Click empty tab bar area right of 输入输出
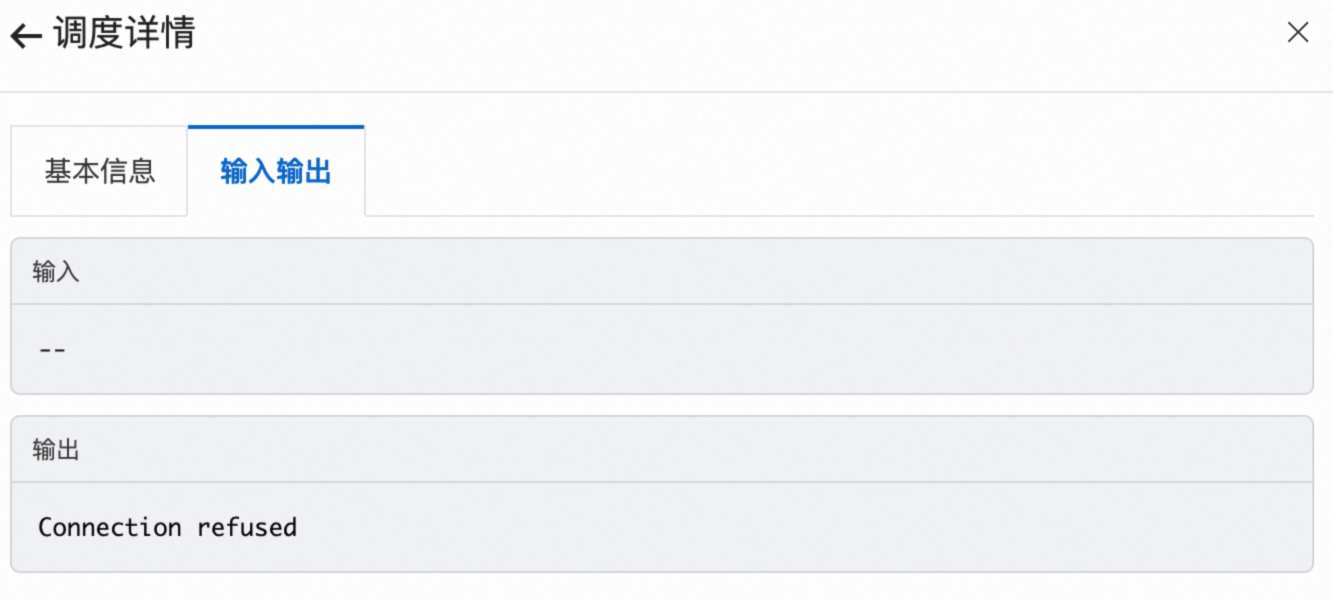1333x599 pixels. [x=840, y=171]
